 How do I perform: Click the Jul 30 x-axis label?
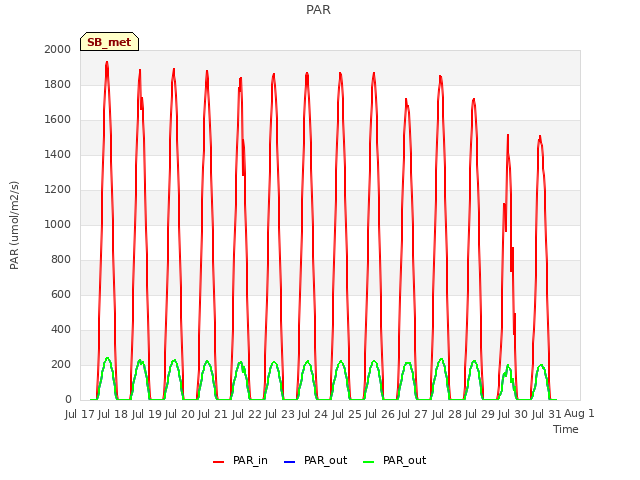click(x=513, y=414)
